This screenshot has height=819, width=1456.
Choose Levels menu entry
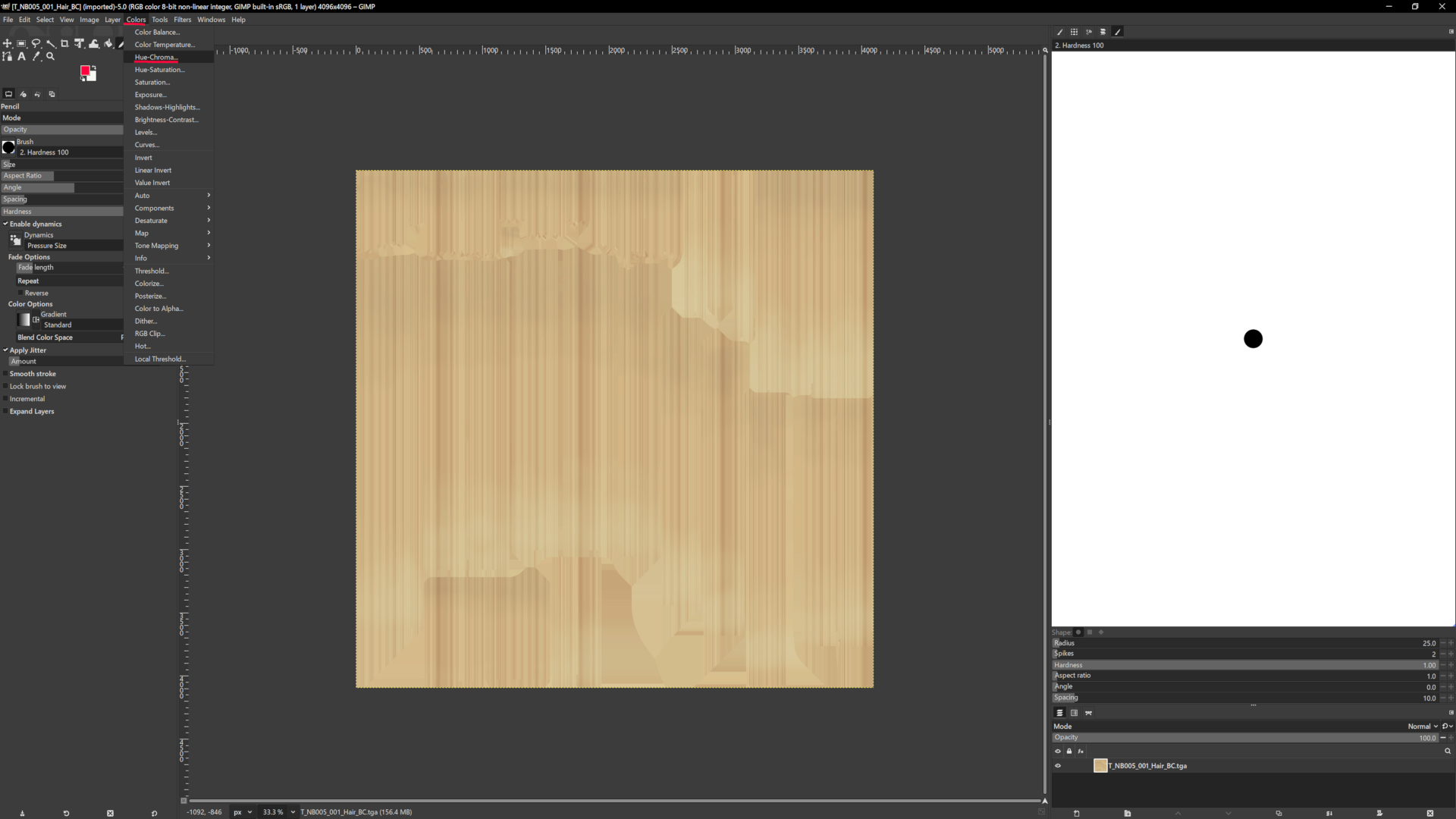168,133
